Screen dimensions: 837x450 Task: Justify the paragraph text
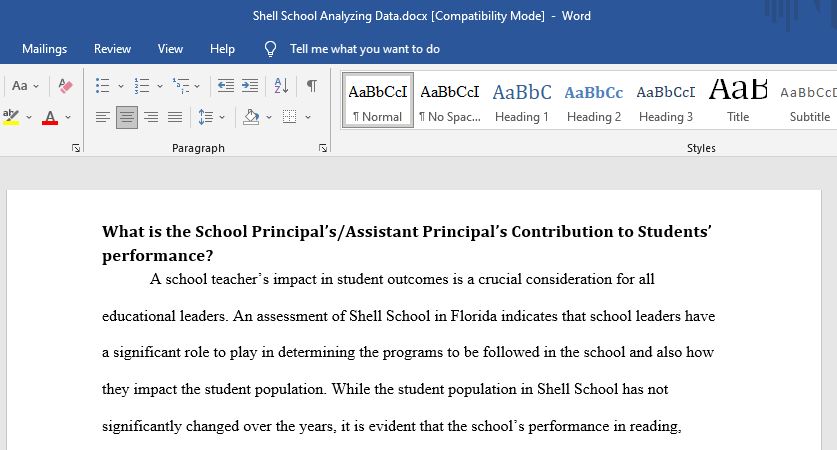pyautogui.click(x=175, y=117)
